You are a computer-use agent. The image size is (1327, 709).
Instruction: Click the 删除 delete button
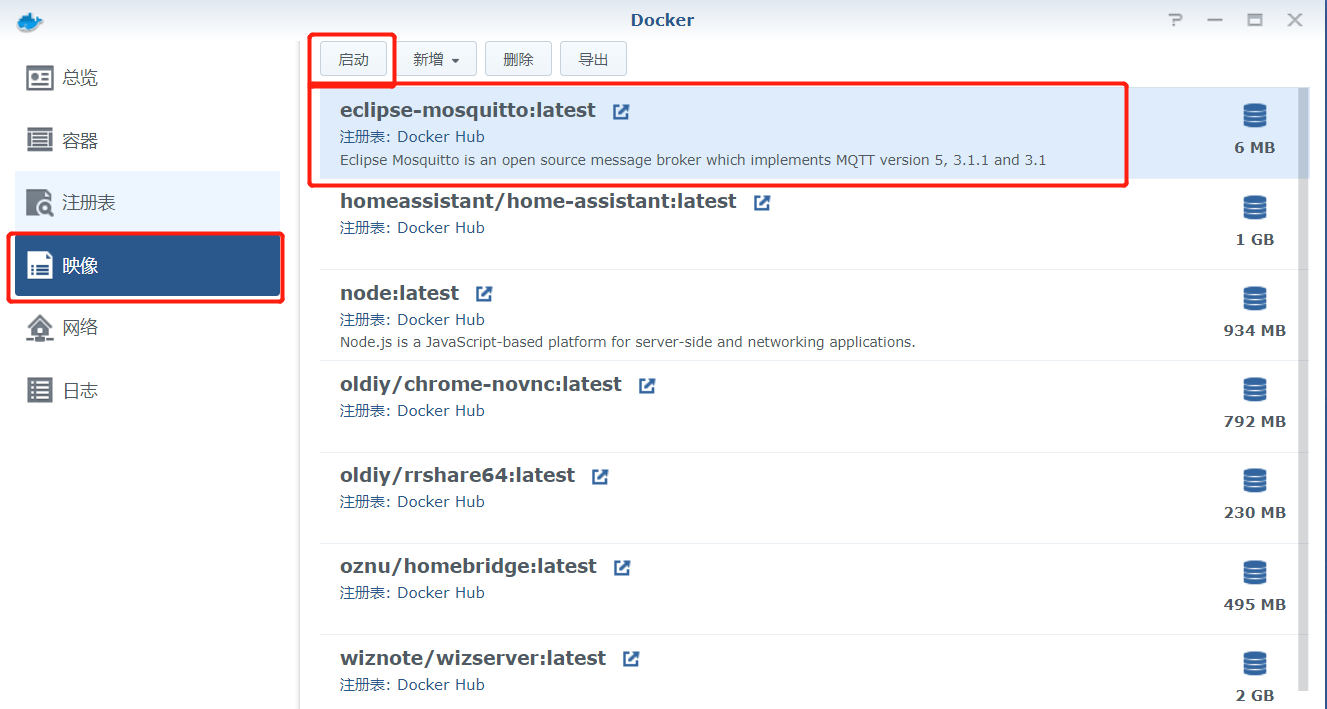[x=518, y=59]
